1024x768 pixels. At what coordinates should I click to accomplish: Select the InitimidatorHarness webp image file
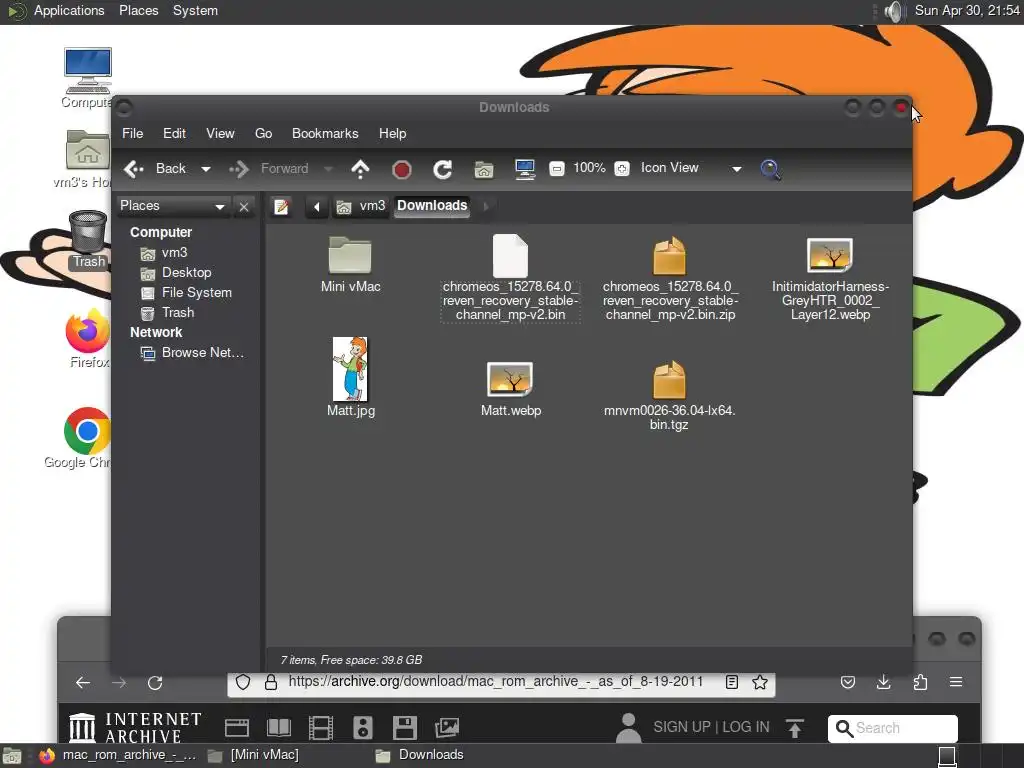(x=830, y=278)
